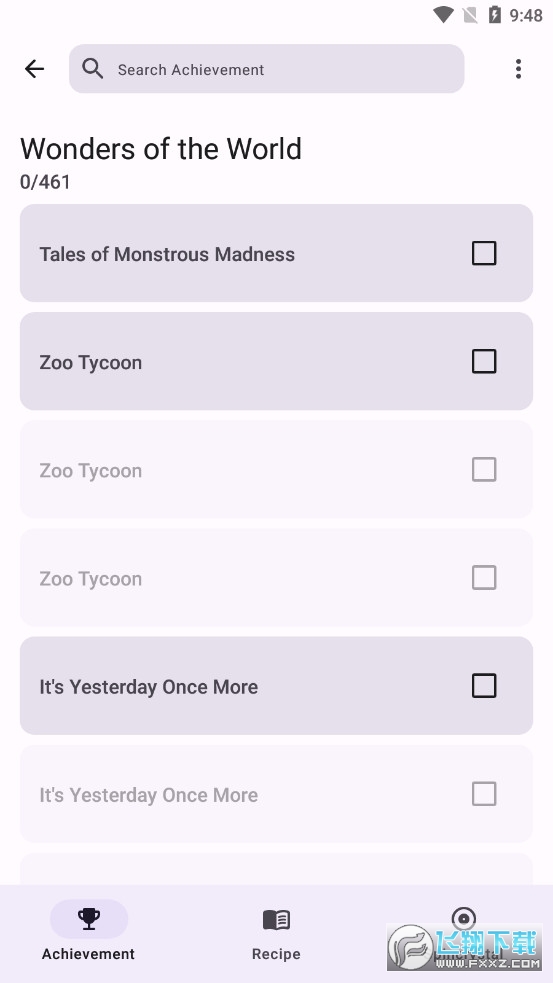The image size is (553, 983).
Task: Open highlighted It's Yesterday Once More entry
Action: coord(276,686)
